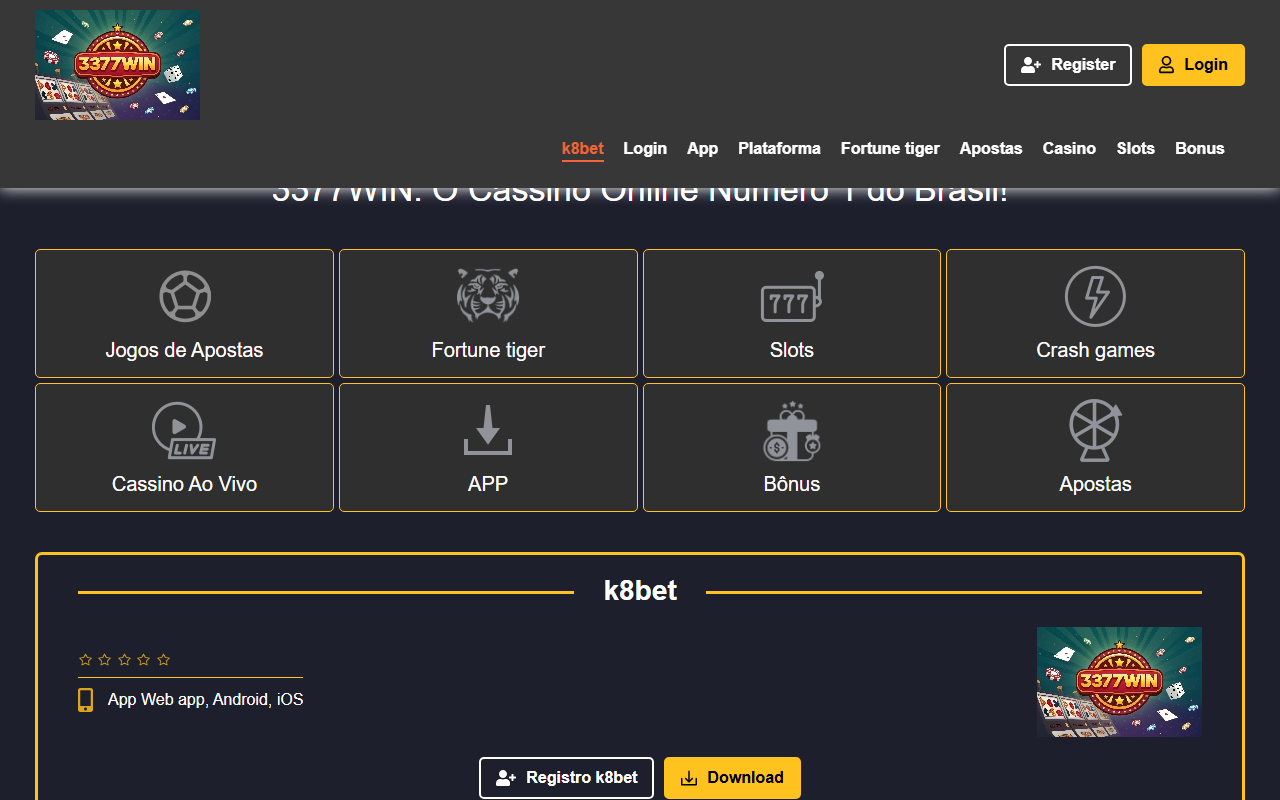Click the App Web app, Android, iOS text
Screen dimensions: 1280x800
click(205, 700)
